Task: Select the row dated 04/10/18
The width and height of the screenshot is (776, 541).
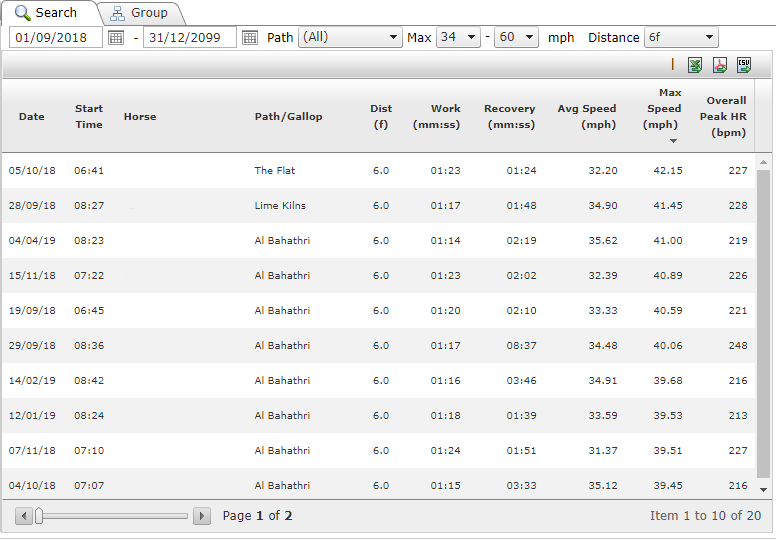Action: click(379, 484)
